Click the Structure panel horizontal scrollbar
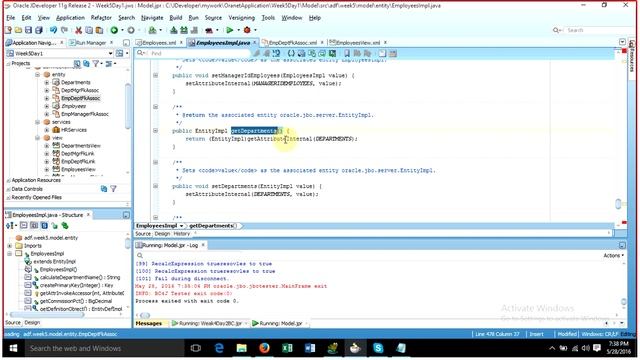The height and width of the screenshot is (360, 640). click(x=47, y=315)
